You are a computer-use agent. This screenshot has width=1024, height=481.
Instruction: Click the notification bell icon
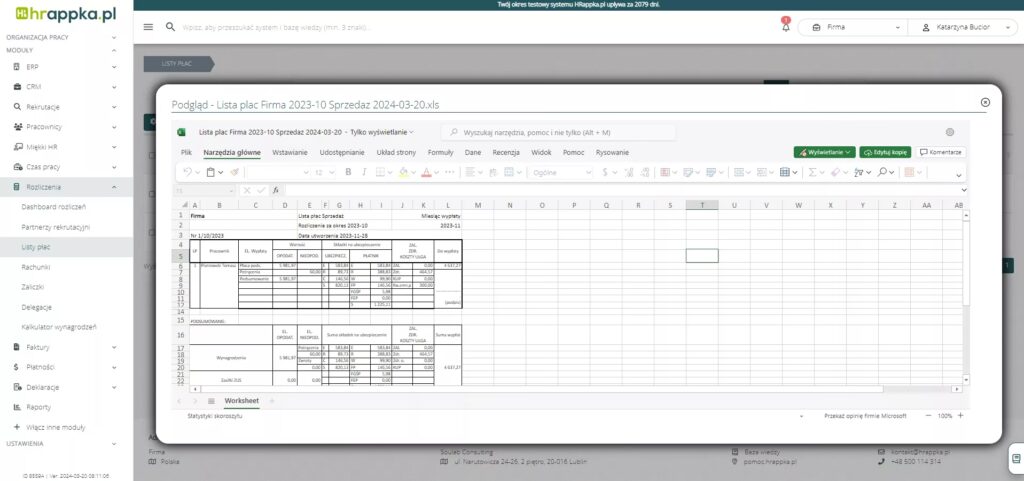[785, 27]
